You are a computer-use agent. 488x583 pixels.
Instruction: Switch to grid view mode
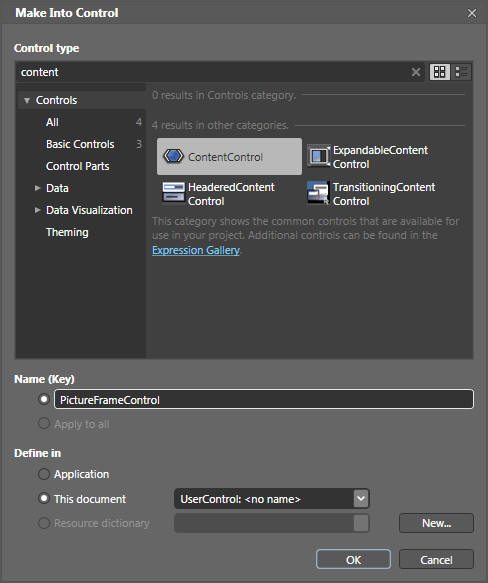pyautogui.click(x=440, y=72)
